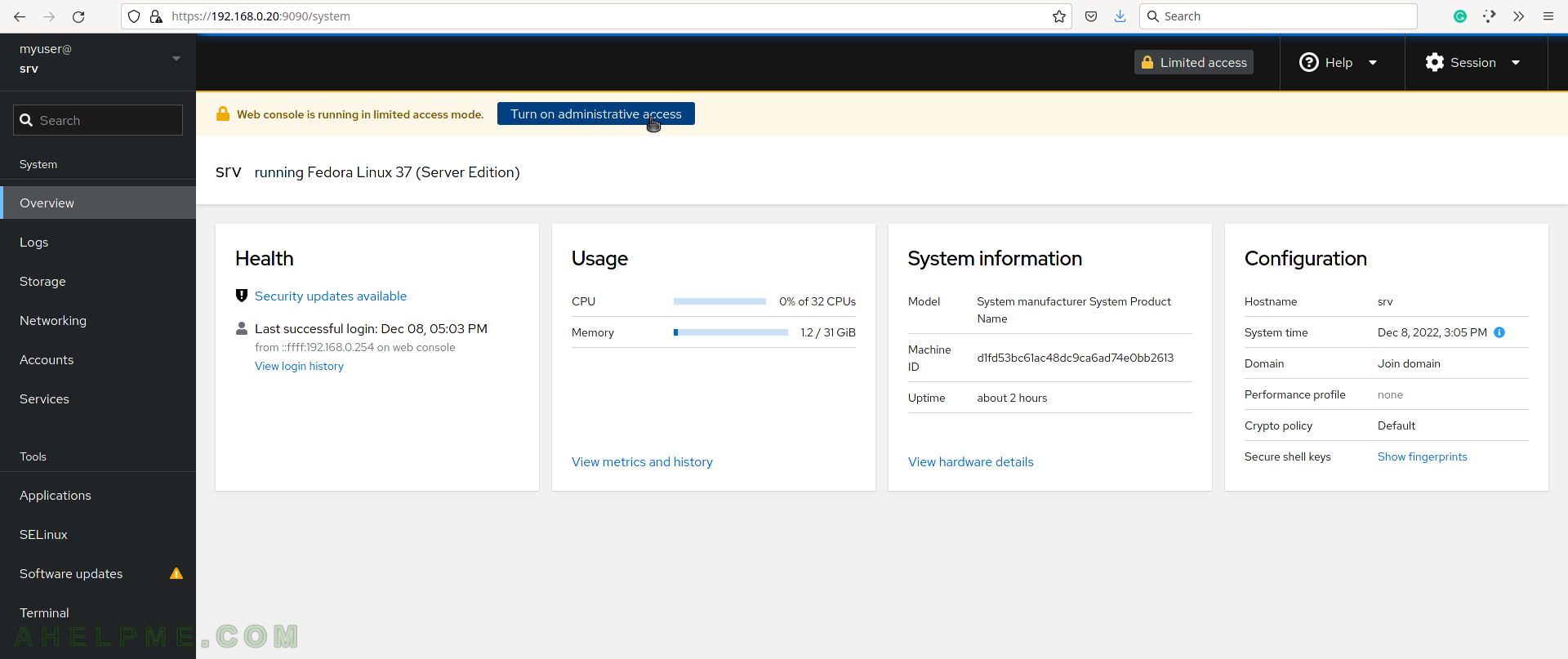
Task: Click the system time info icon
Action: point(1499,332)
